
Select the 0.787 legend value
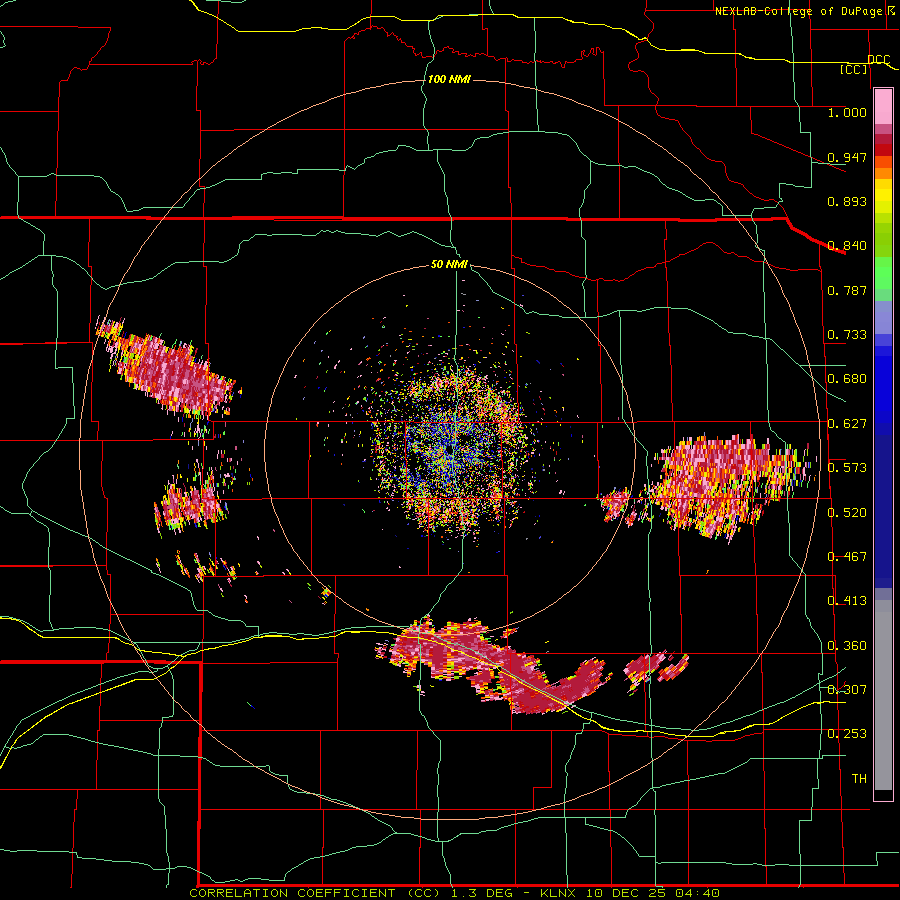[847, 290]
